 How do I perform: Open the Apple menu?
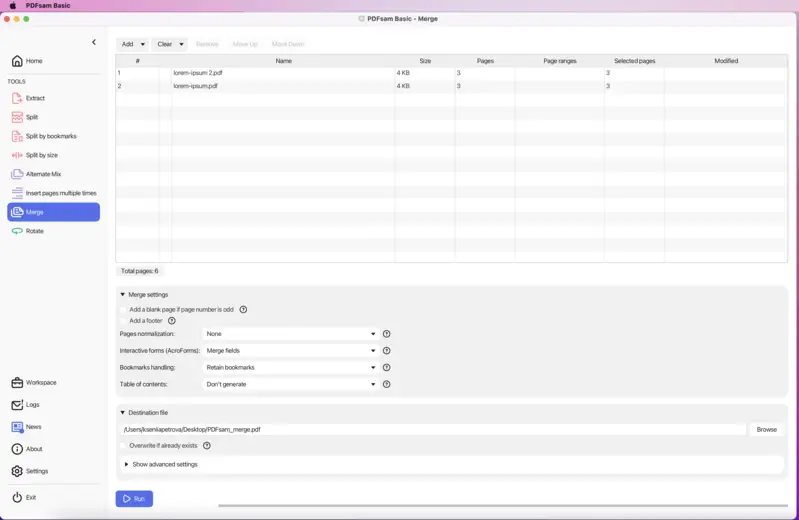(x=13, y=5)
